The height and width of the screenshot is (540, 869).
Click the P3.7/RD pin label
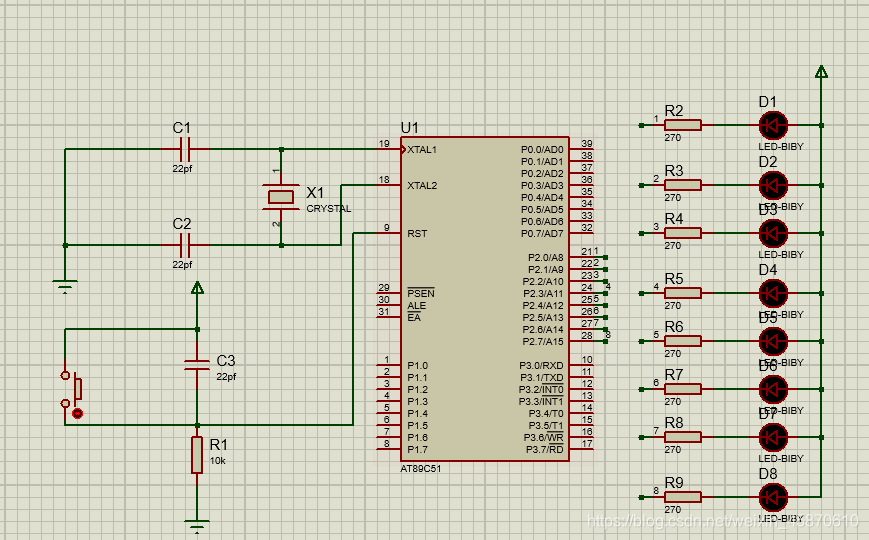pyautogui.click(x=544, y=450)
